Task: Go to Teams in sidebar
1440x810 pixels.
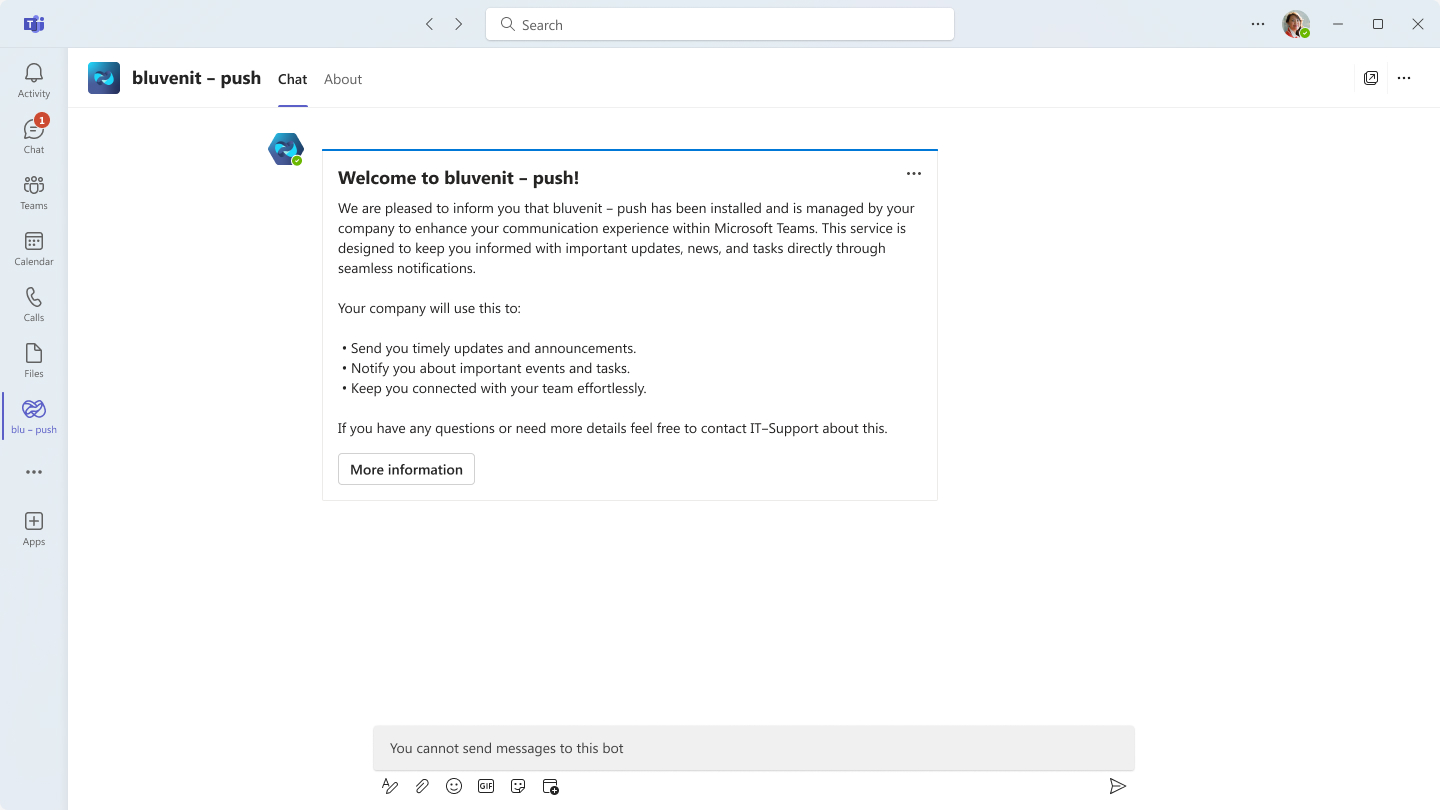Action: tap(34, 192)
